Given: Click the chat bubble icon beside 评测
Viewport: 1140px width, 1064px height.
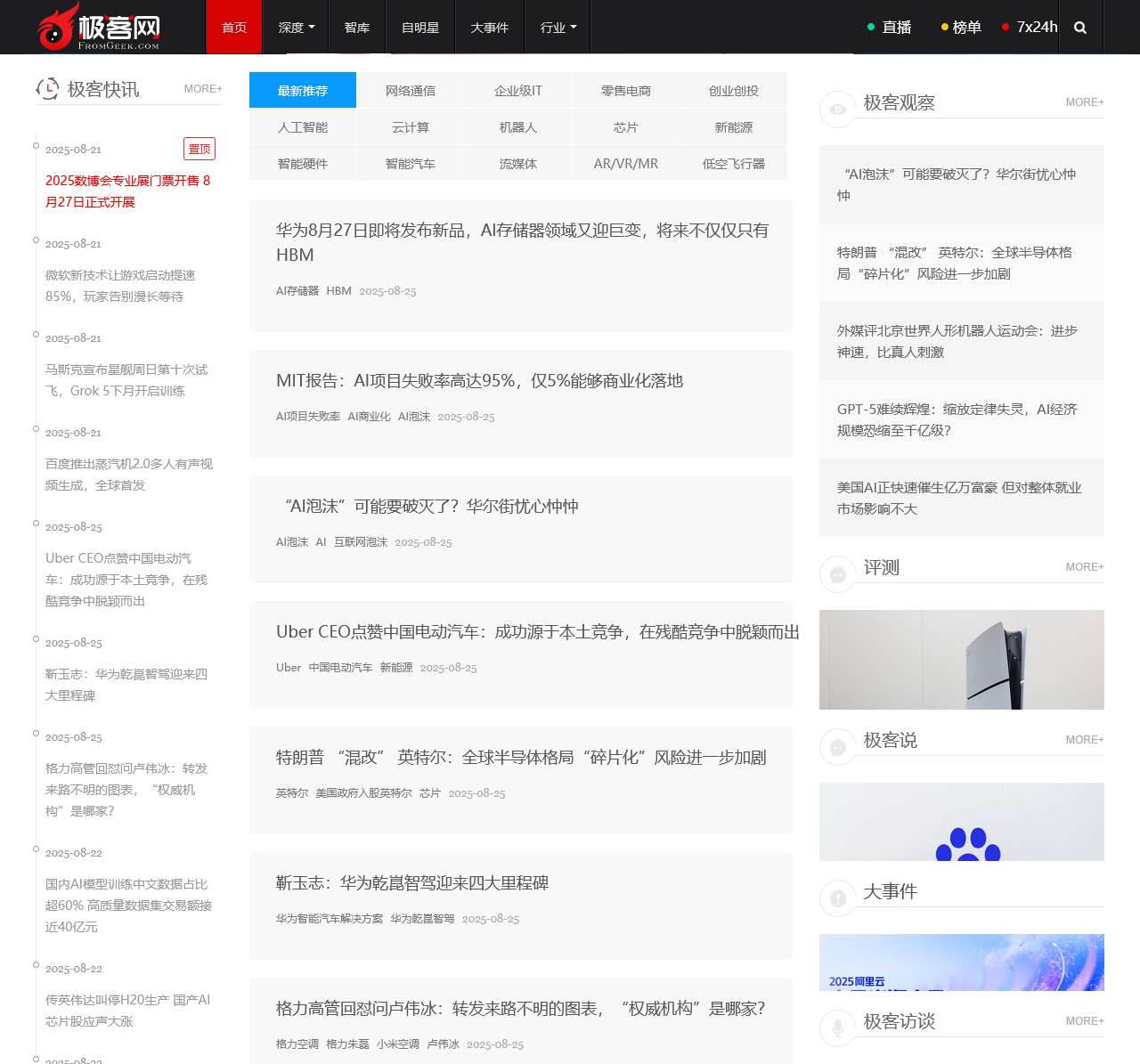Looking at the screenshot, I should tap(837, 574).
